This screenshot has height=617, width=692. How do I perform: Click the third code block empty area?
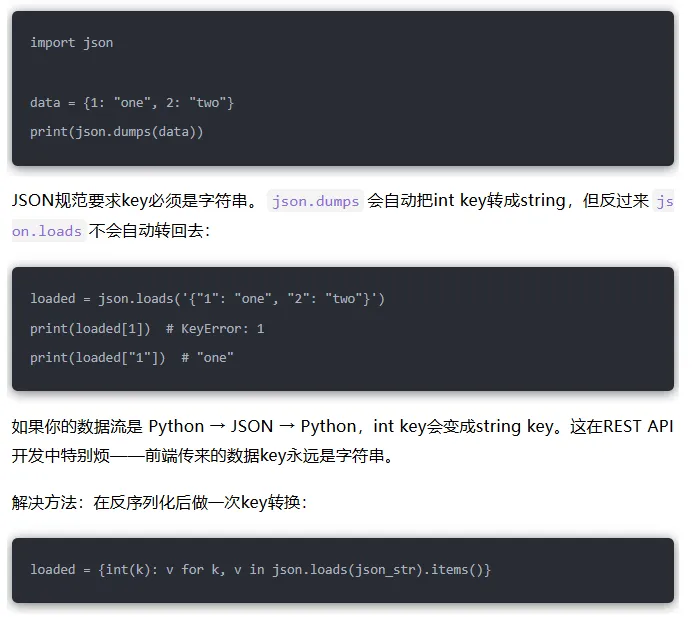click(583, 570)
